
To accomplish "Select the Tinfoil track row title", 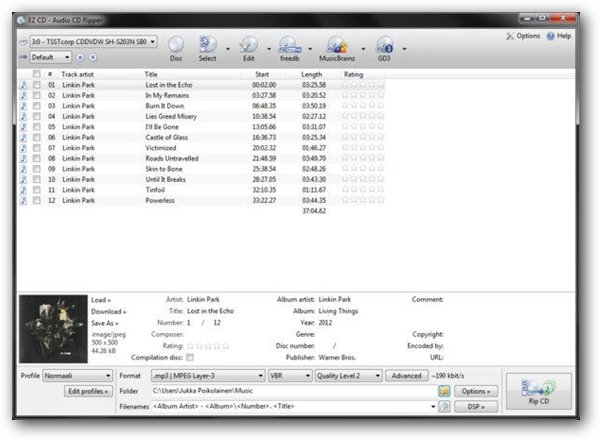I will tap(155, 190).
